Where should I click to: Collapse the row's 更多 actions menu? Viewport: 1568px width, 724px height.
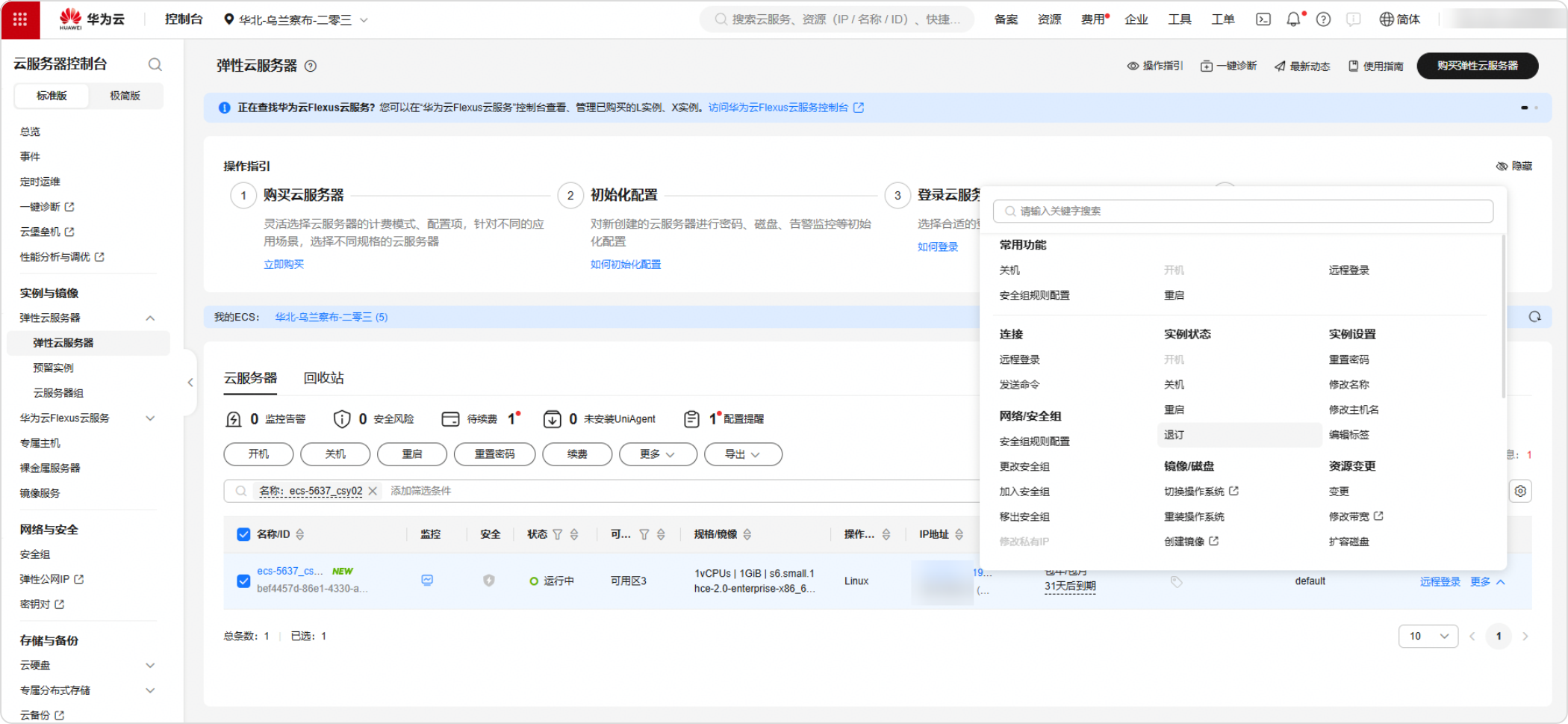coord(1488,581)
